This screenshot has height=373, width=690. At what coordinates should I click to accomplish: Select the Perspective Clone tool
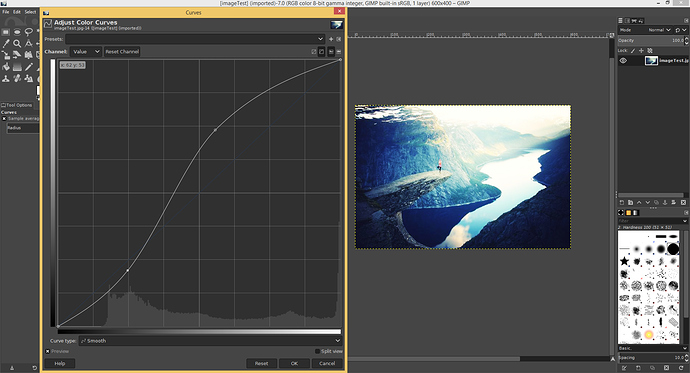[x=29, y=78]
